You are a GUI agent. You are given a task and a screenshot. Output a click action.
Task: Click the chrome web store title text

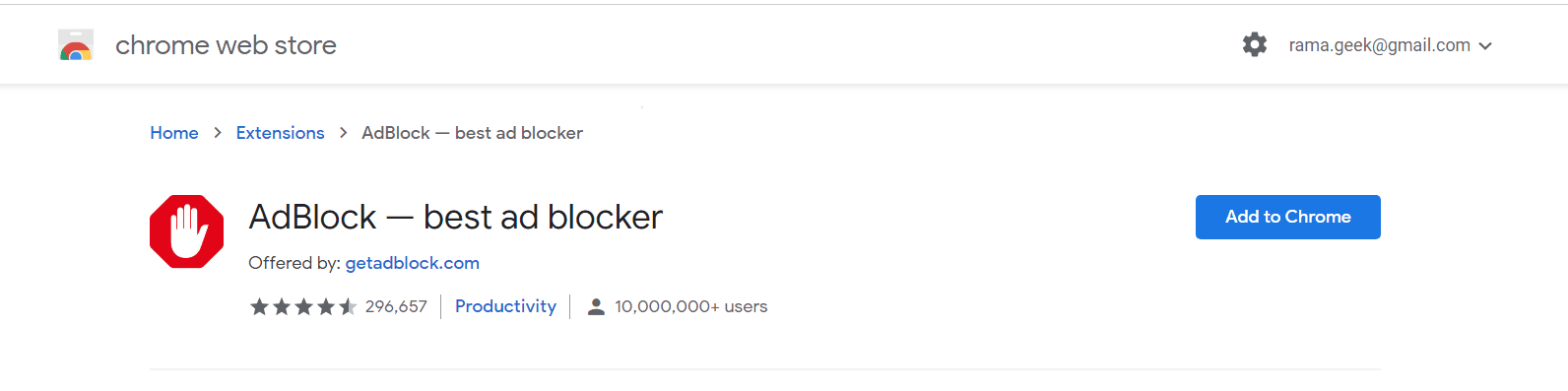[226, 45]
